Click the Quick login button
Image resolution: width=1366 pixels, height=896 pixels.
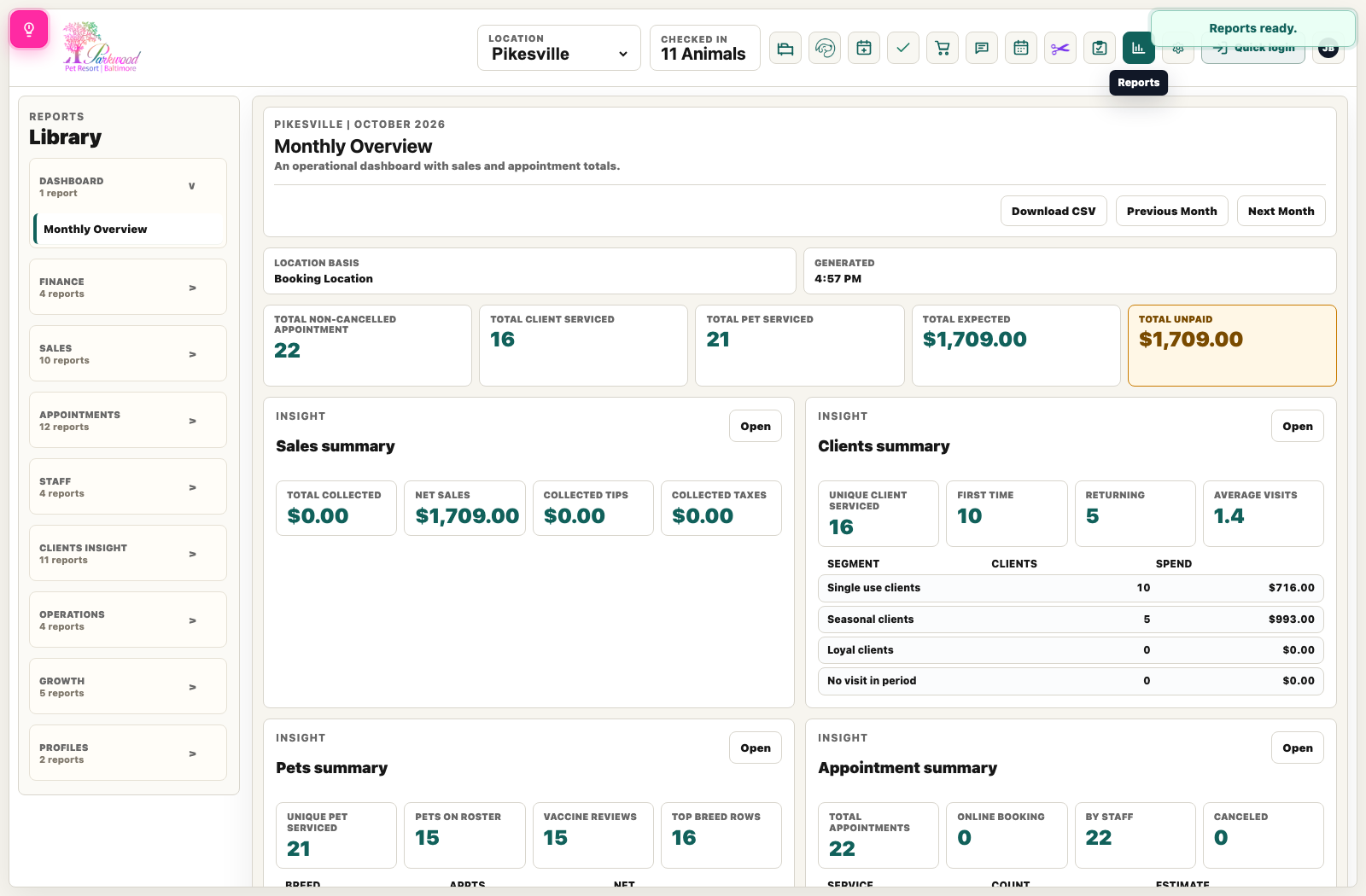1253,55
